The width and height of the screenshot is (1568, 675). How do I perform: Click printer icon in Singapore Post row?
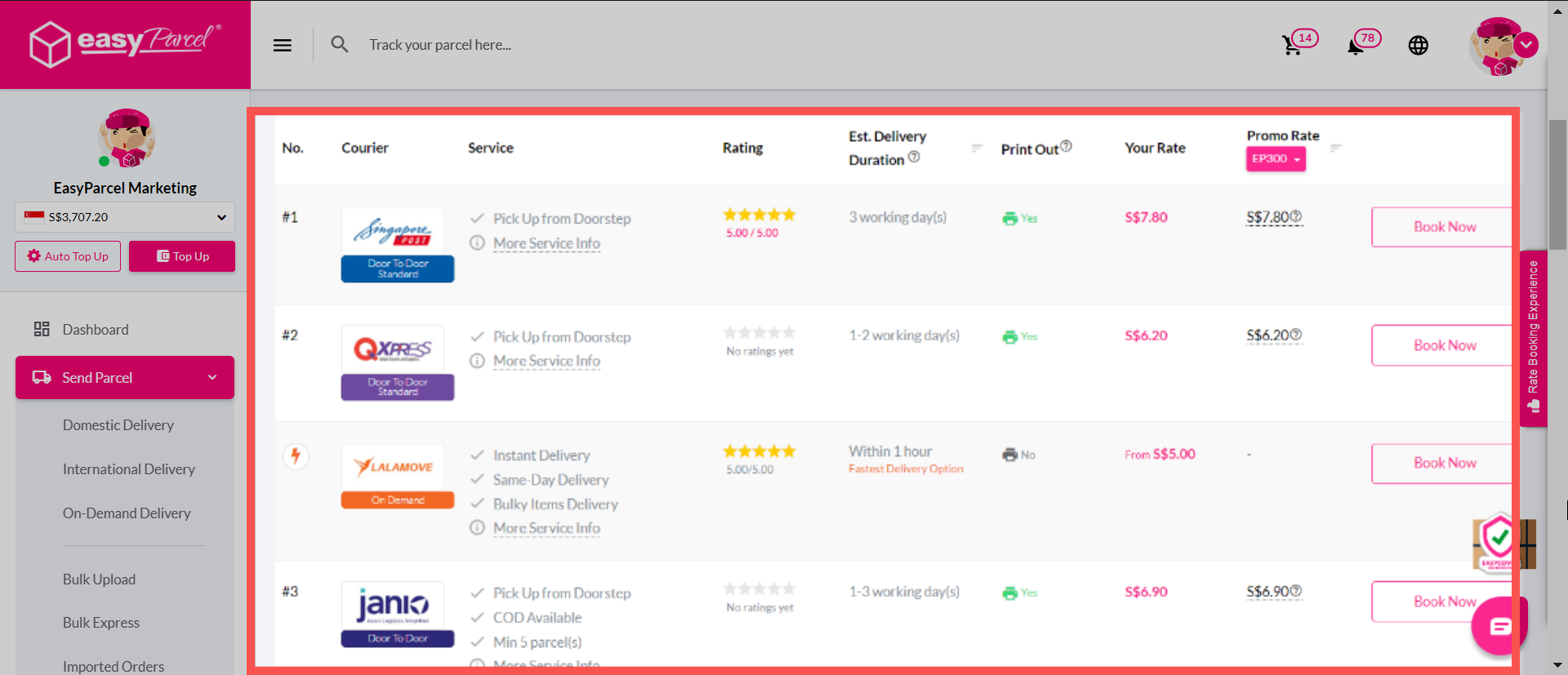pyautogui.click(x=1010, y=218)
